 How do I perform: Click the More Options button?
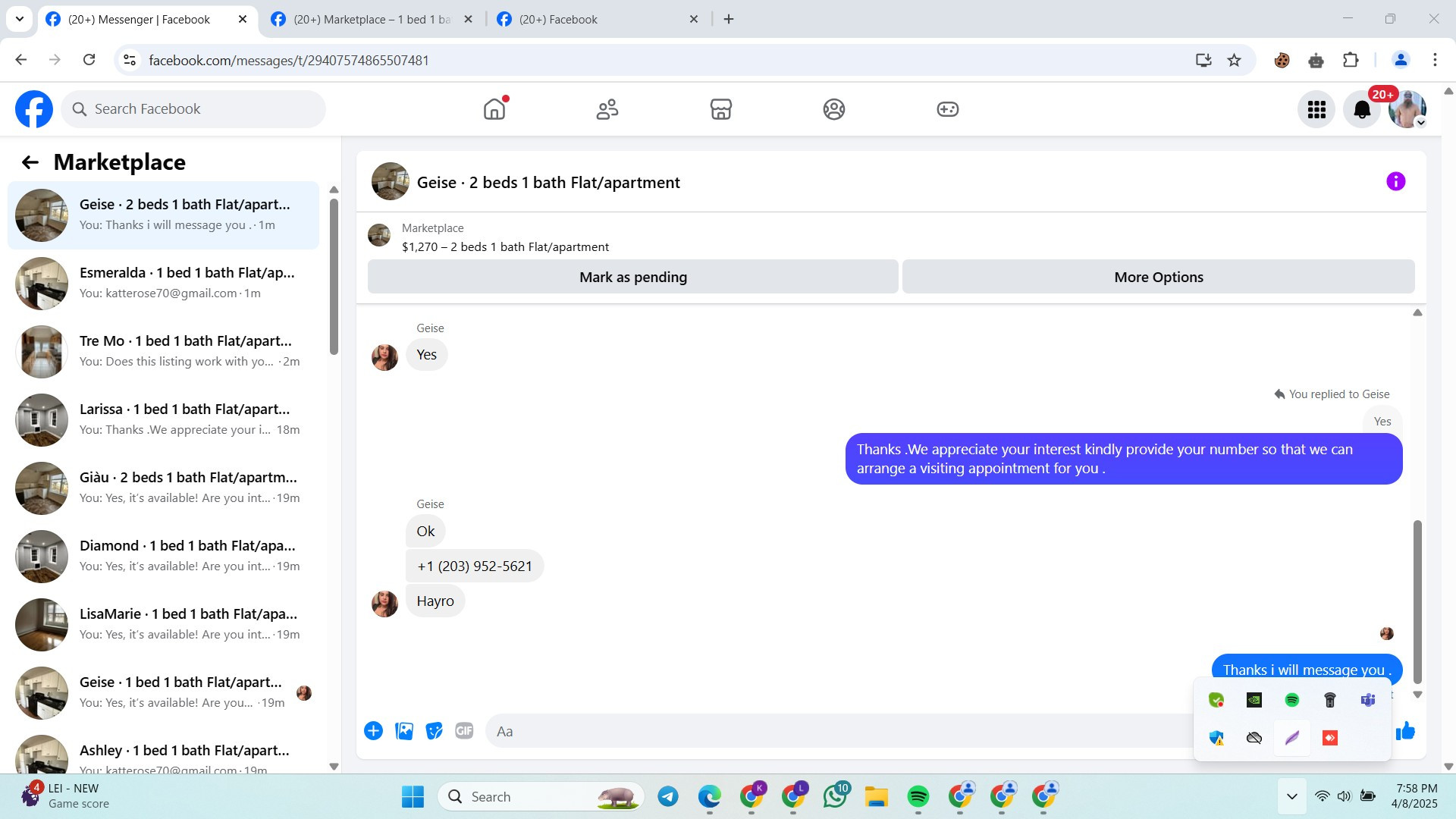coord(1158,278)
